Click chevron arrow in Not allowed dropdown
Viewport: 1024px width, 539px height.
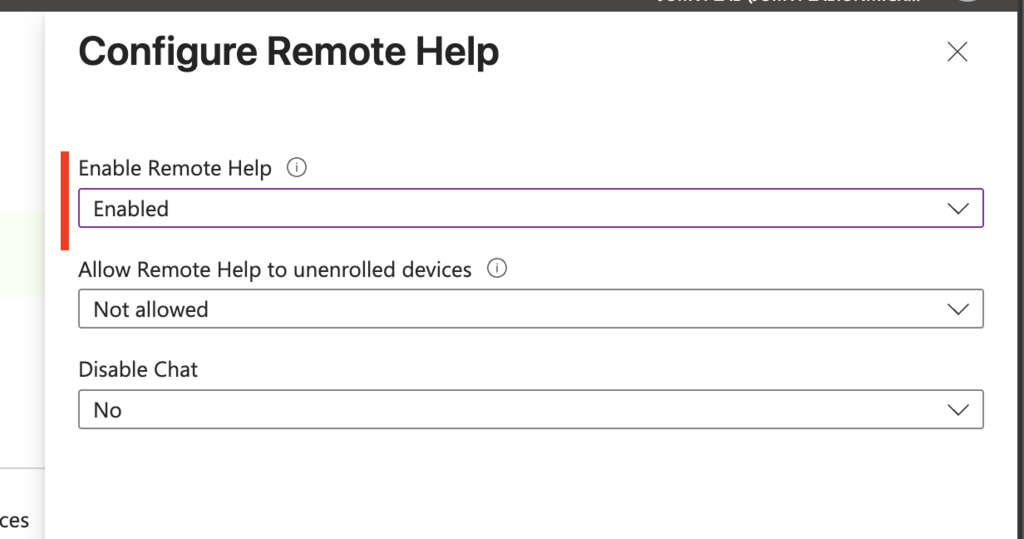pyautogui.click(x=957, y=309)
